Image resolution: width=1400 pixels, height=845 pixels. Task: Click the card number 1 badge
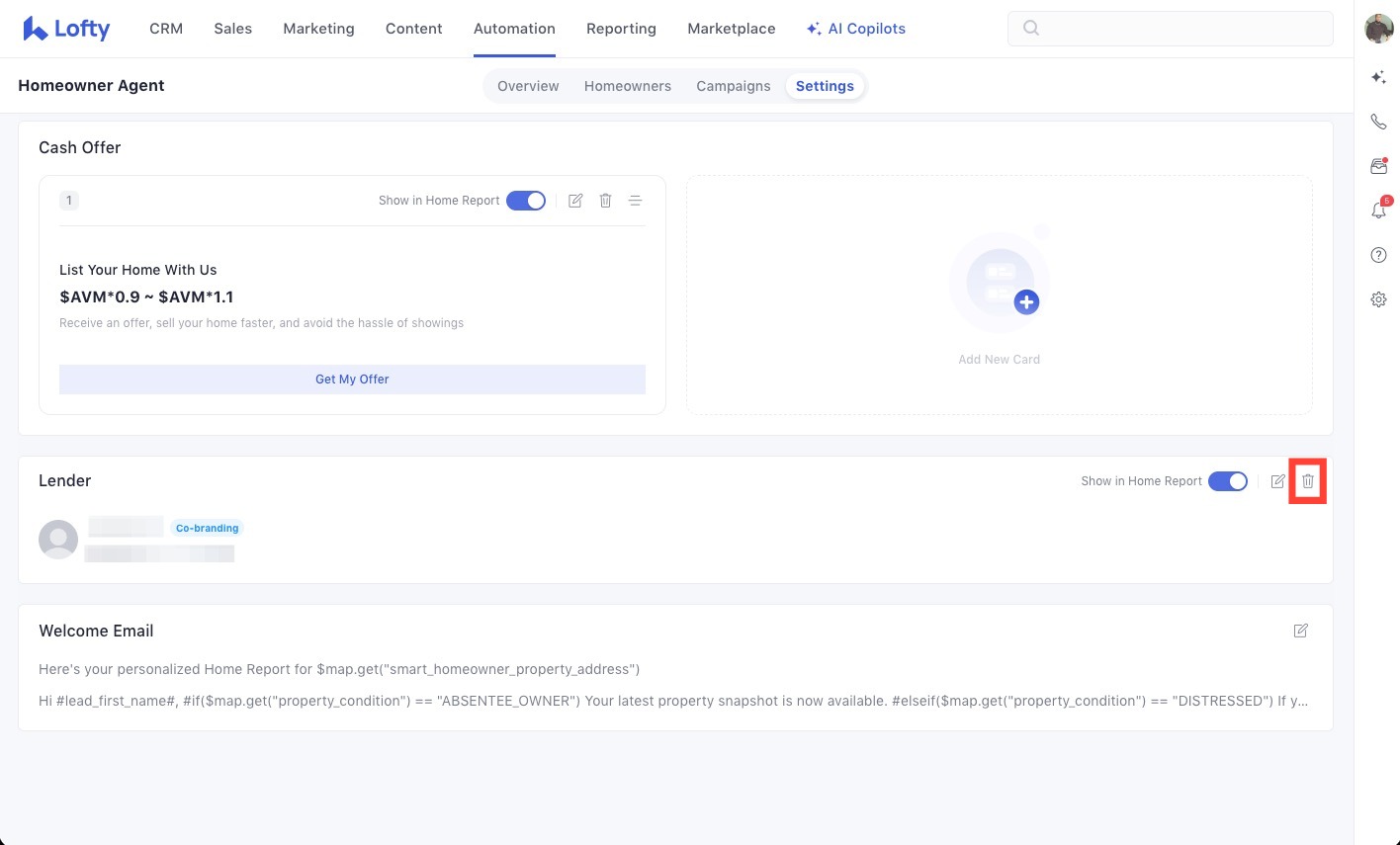point(68,201)
